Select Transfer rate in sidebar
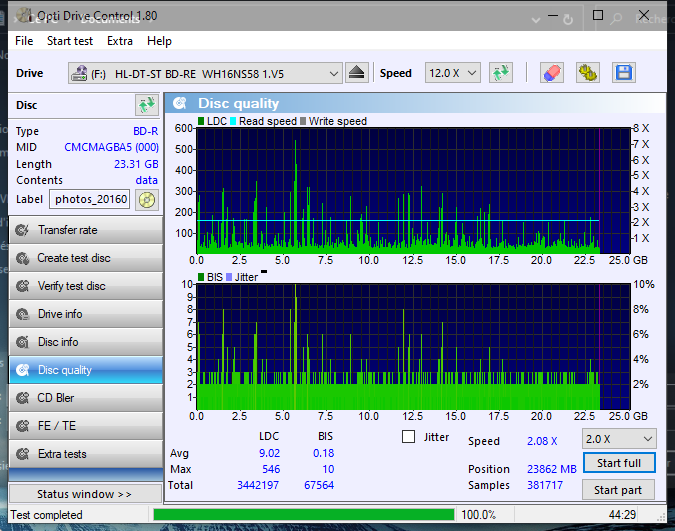 (84, 230)
